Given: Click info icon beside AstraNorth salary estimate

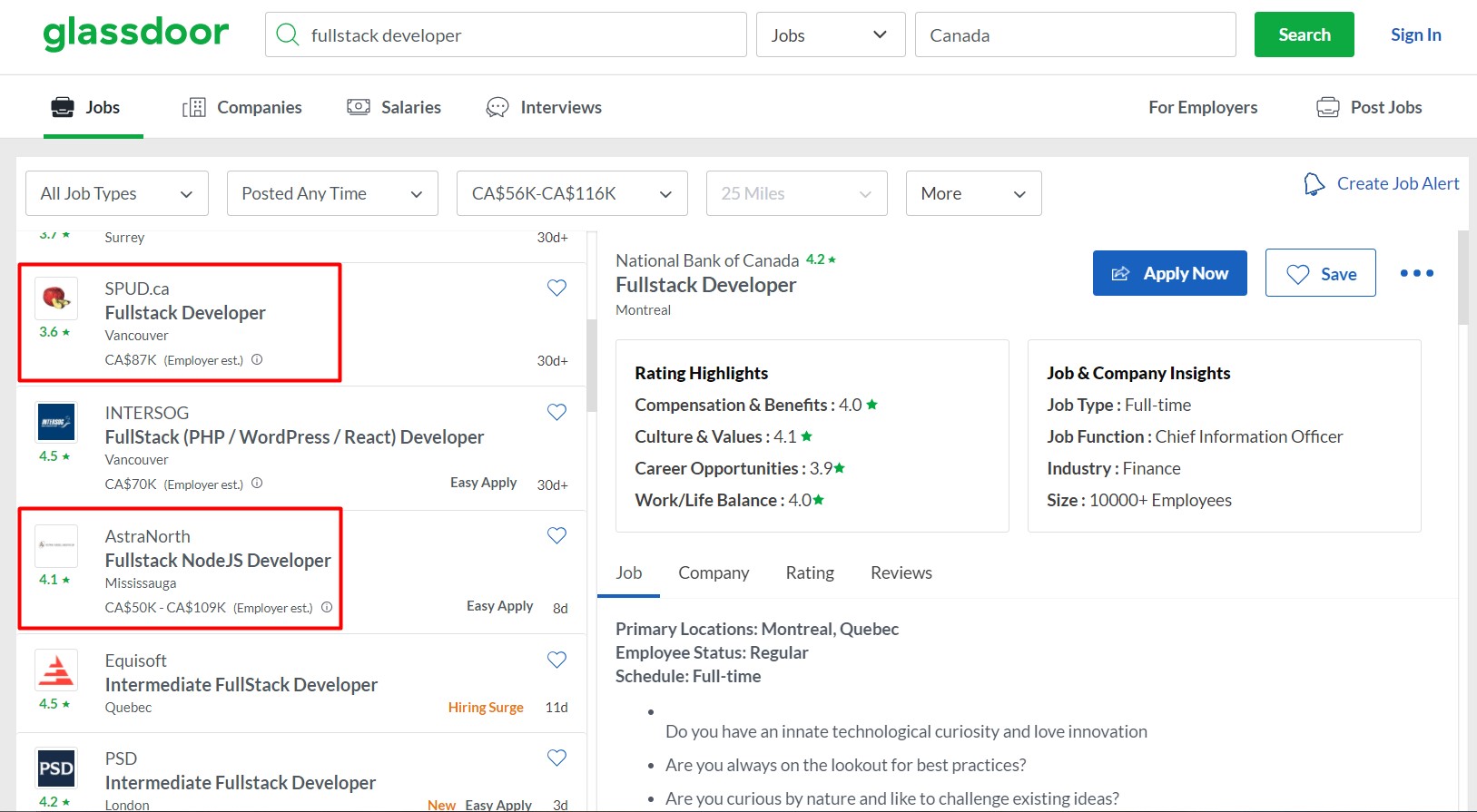Looking at the screenshot, I should pyautogui.click(x=327, y=607).
